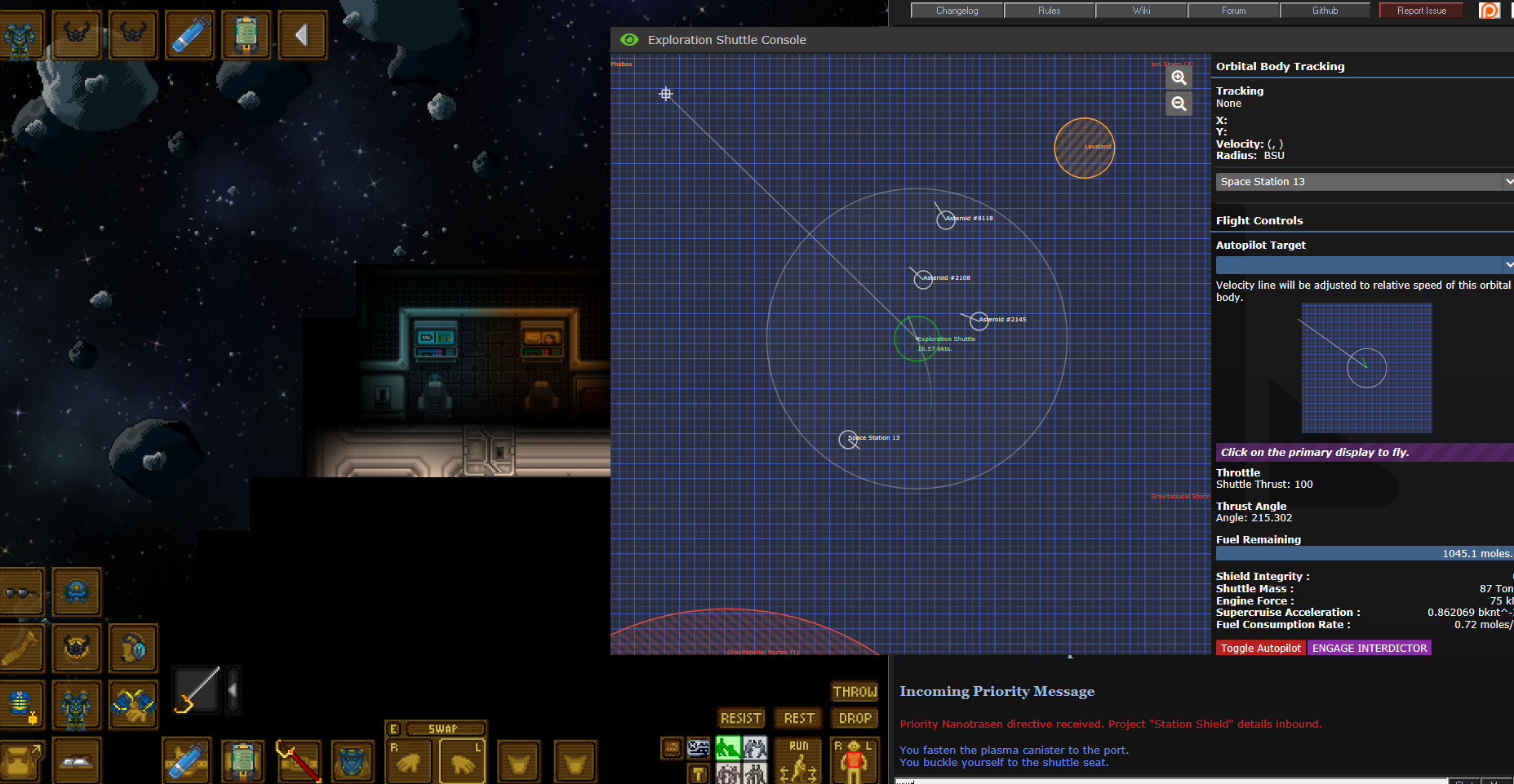The width and height of the screenshot is (1514, 784).
Task: Click the Fuel Remaining progress bar
Action: pyautogui.click(x=1365, y=553)
